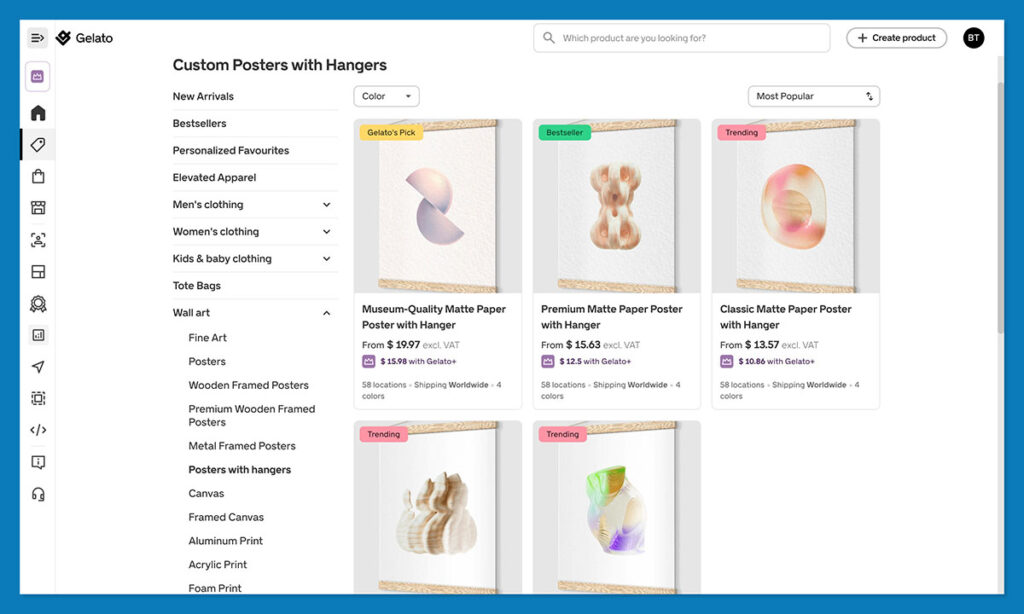Click the code brackets developer icon
Viewport: 1024px width, 614px height.
coord(38,430)
